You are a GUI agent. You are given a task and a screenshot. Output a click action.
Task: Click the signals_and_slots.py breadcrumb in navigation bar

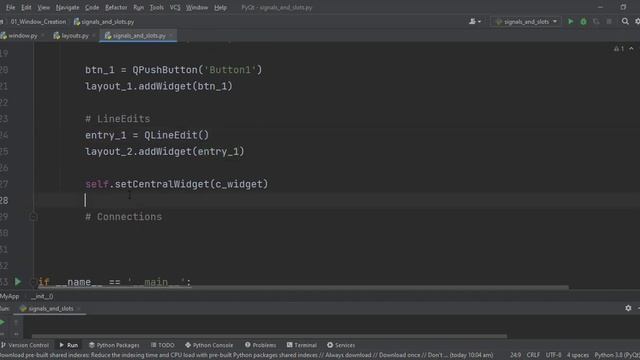[104, 22]
